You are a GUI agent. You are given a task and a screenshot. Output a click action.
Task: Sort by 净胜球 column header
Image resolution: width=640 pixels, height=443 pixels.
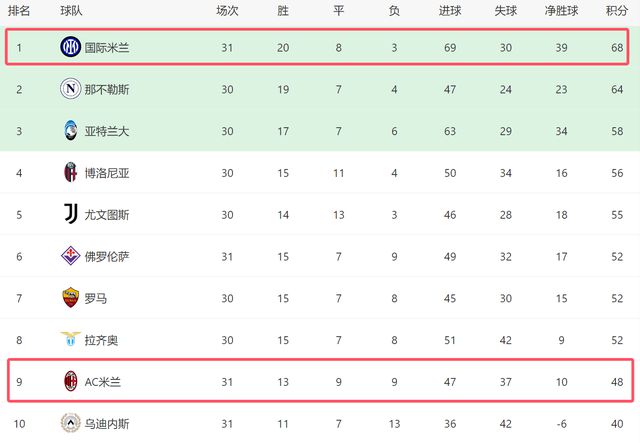[561, 11]
